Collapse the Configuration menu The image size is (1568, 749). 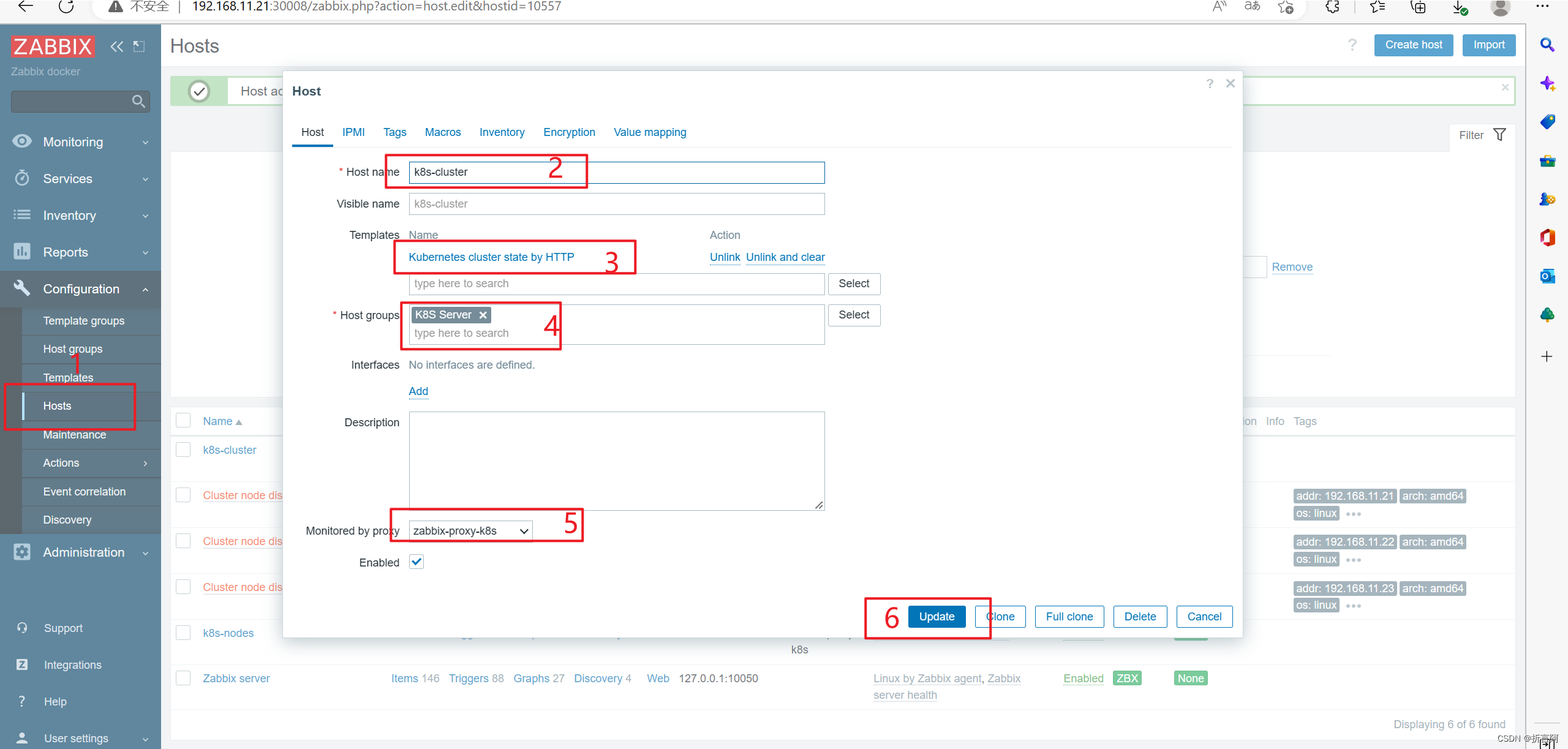click(x=145, y=290)
